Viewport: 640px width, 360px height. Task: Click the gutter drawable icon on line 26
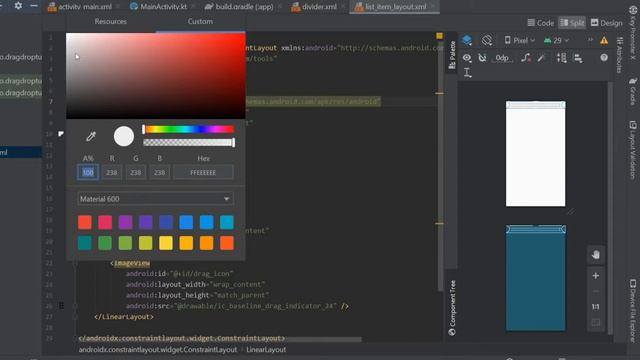tap(61, 305)
